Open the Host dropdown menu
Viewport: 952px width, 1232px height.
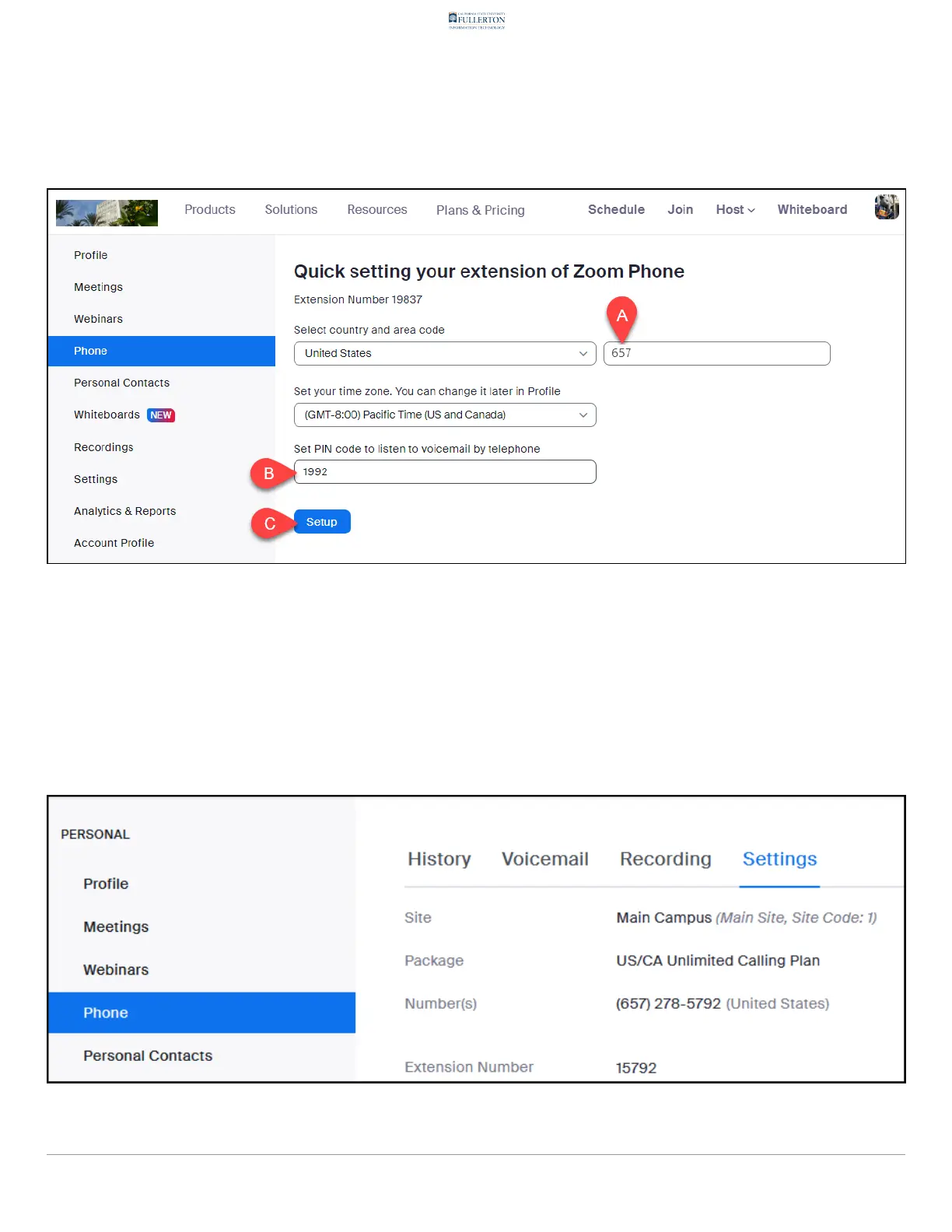(735, 210)
